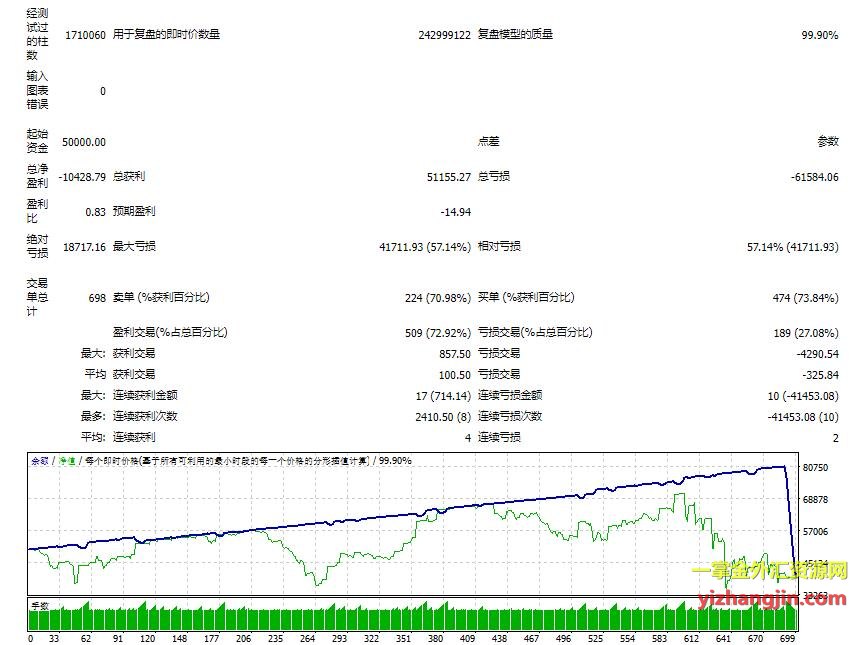Click the 余额 balance legend in chart
The width and height of the screenshot is (862, 645).
click(x=40, y=461)
